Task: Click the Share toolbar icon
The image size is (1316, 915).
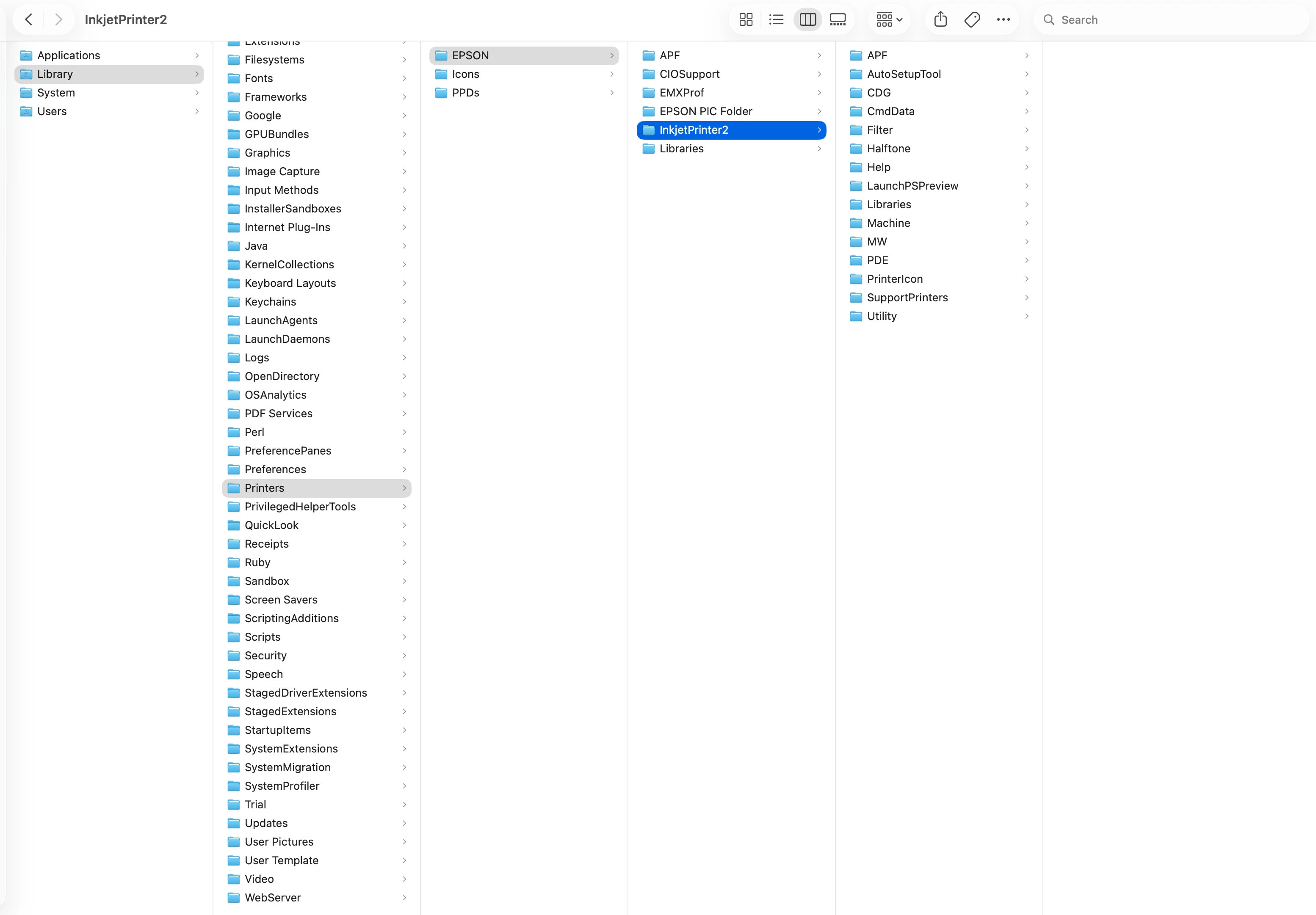Action: point(940,20)
